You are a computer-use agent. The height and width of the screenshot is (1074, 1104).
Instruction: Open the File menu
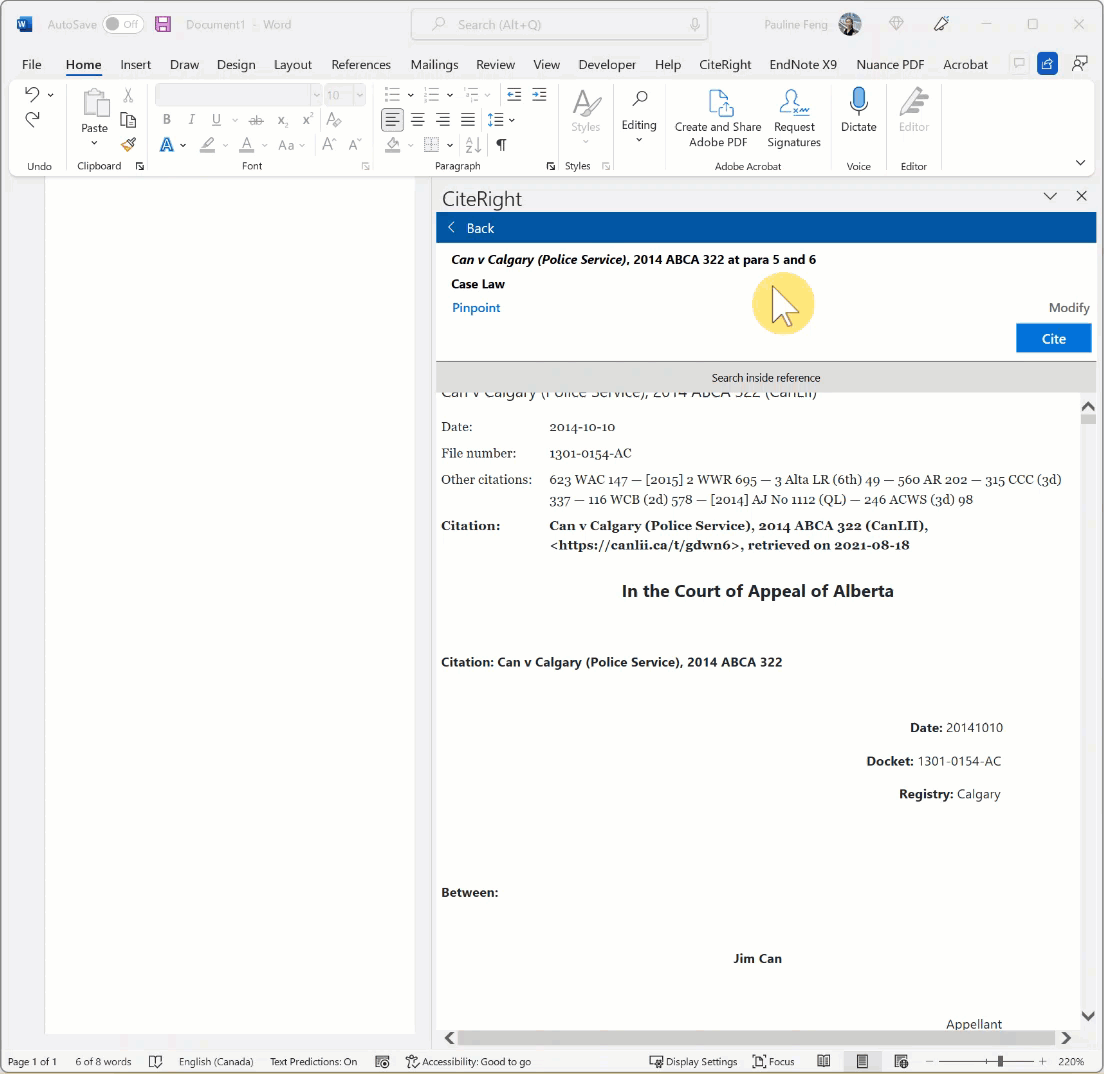(x=32, y=64)
